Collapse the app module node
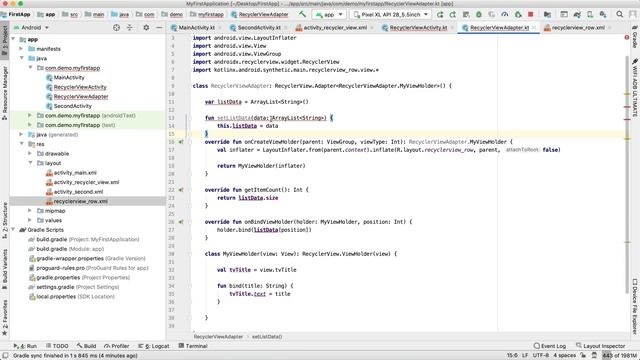 (x=13, y=39)
